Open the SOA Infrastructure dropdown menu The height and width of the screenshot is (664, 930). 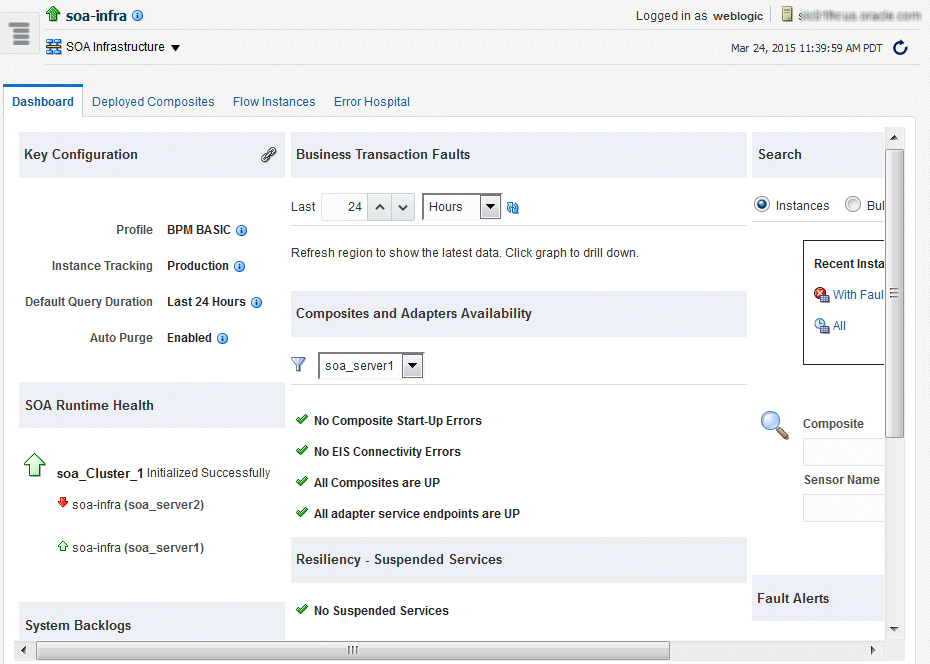[176, 48]
